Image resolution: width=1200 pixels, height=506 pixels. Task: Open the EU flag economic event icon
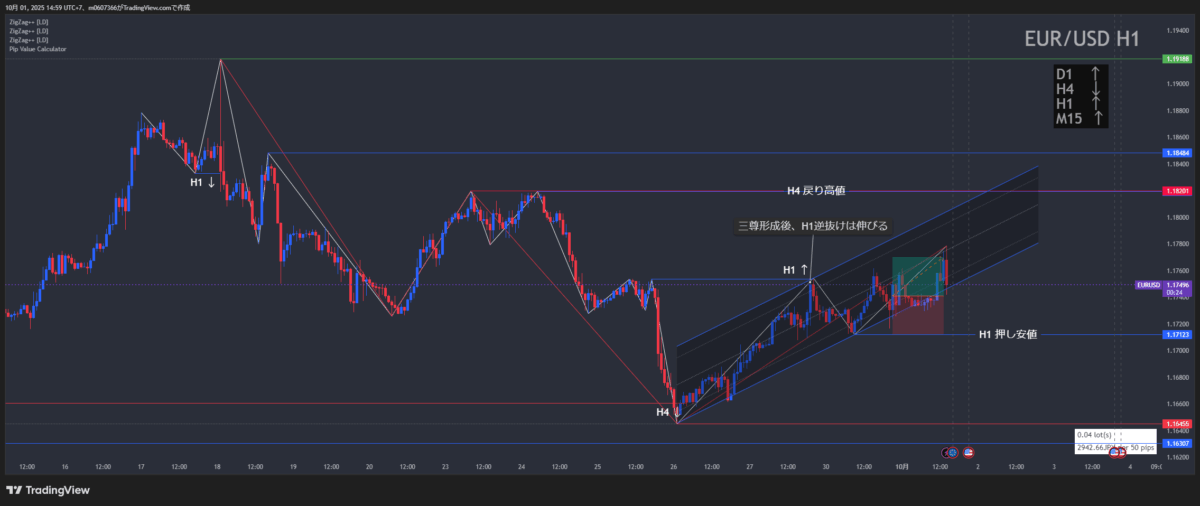pos(952,452)
